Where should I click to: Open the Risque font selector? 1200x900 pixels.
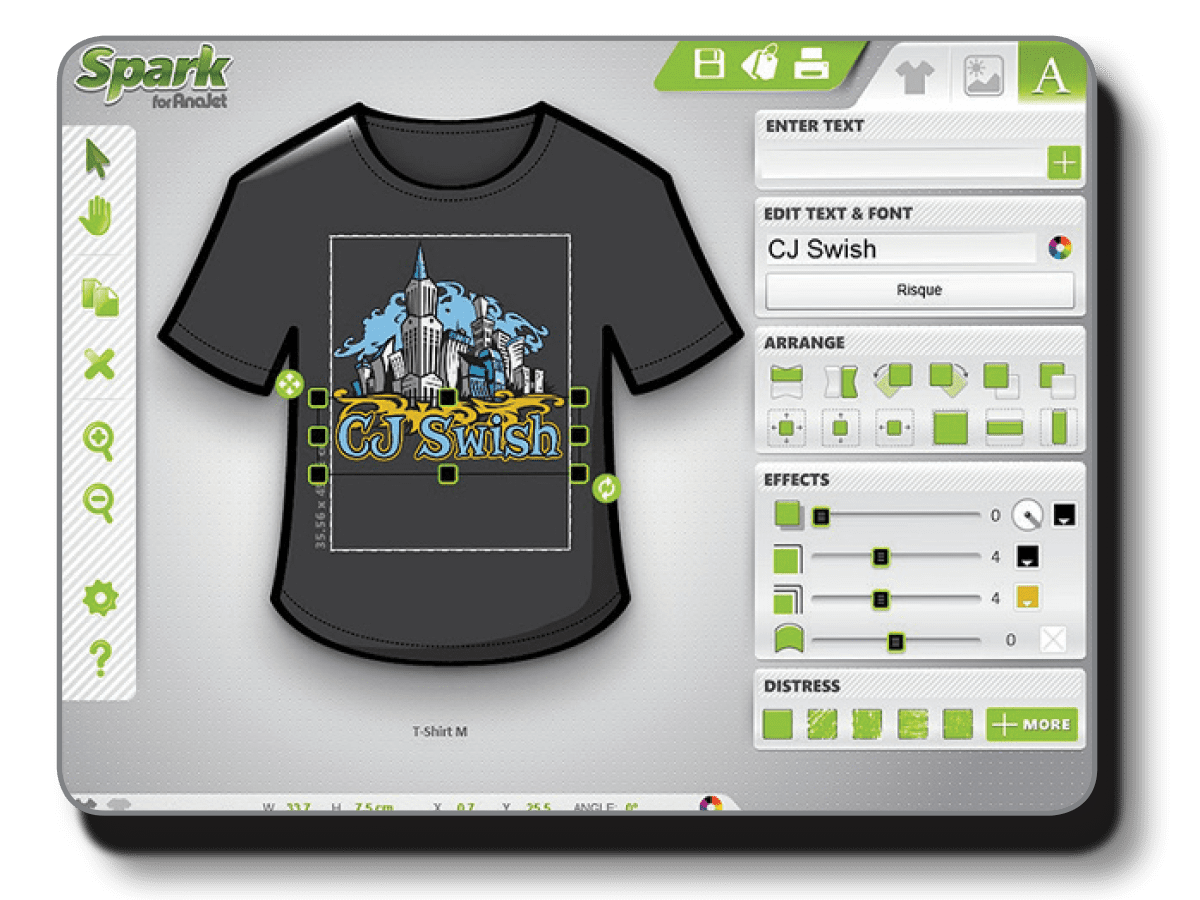pyautogui.click(x=920, y=289)
